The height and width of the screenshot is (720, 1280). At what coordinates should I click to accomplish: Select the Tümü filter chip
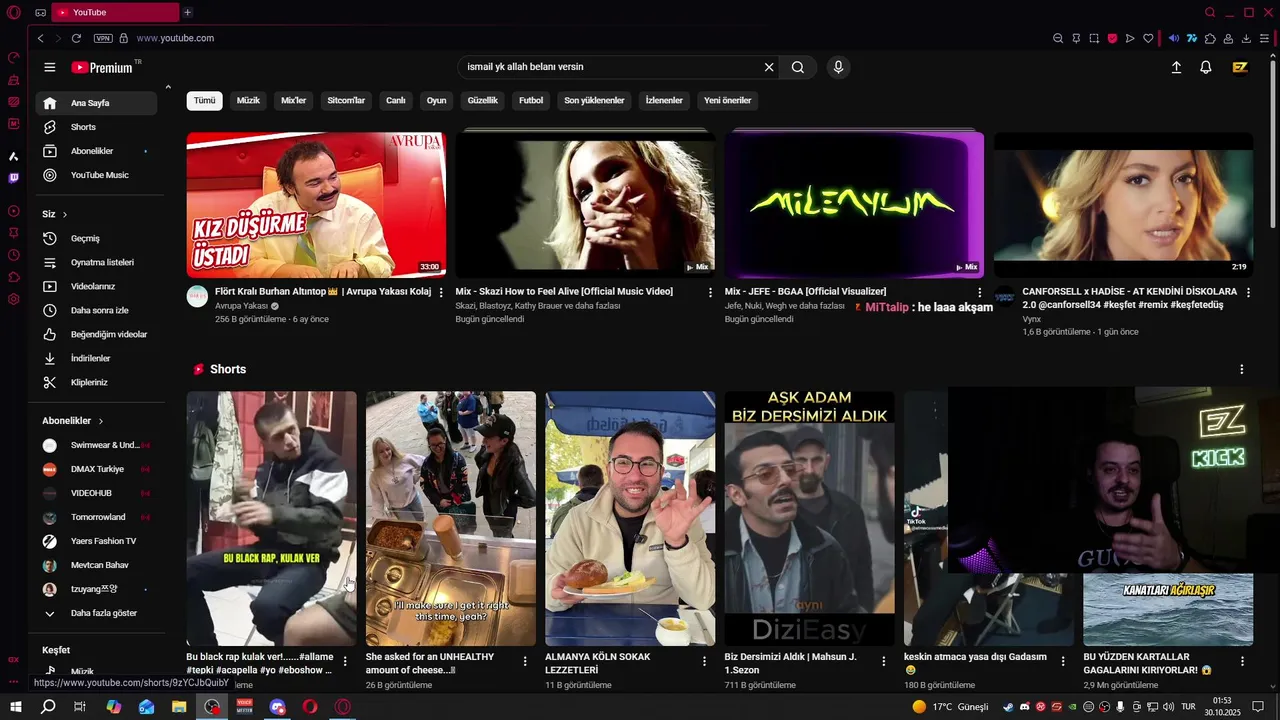click(x=204, y=100)
